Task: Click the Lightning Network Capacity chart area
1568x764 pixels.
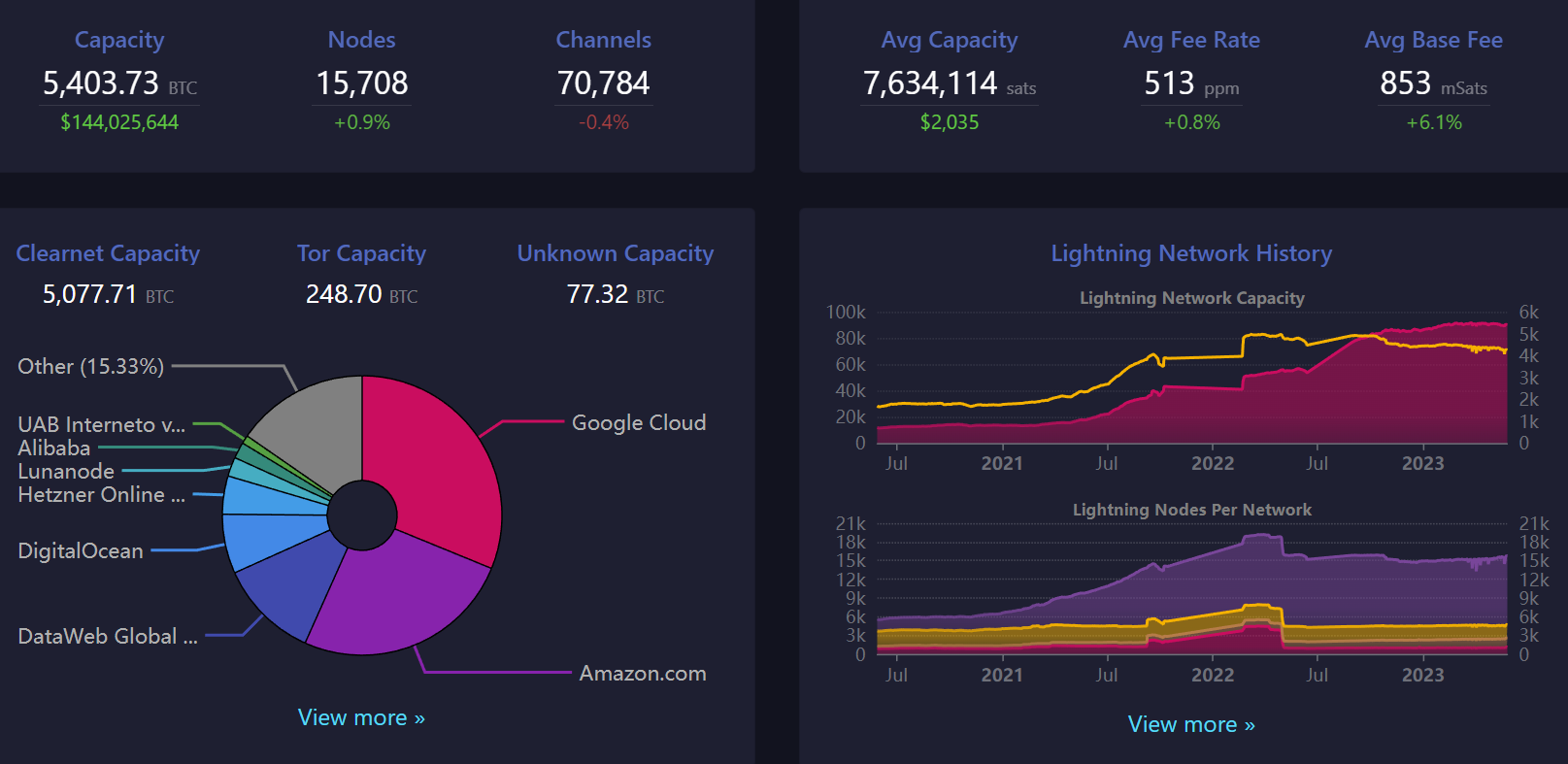Action: click(x=1191, y=388)
